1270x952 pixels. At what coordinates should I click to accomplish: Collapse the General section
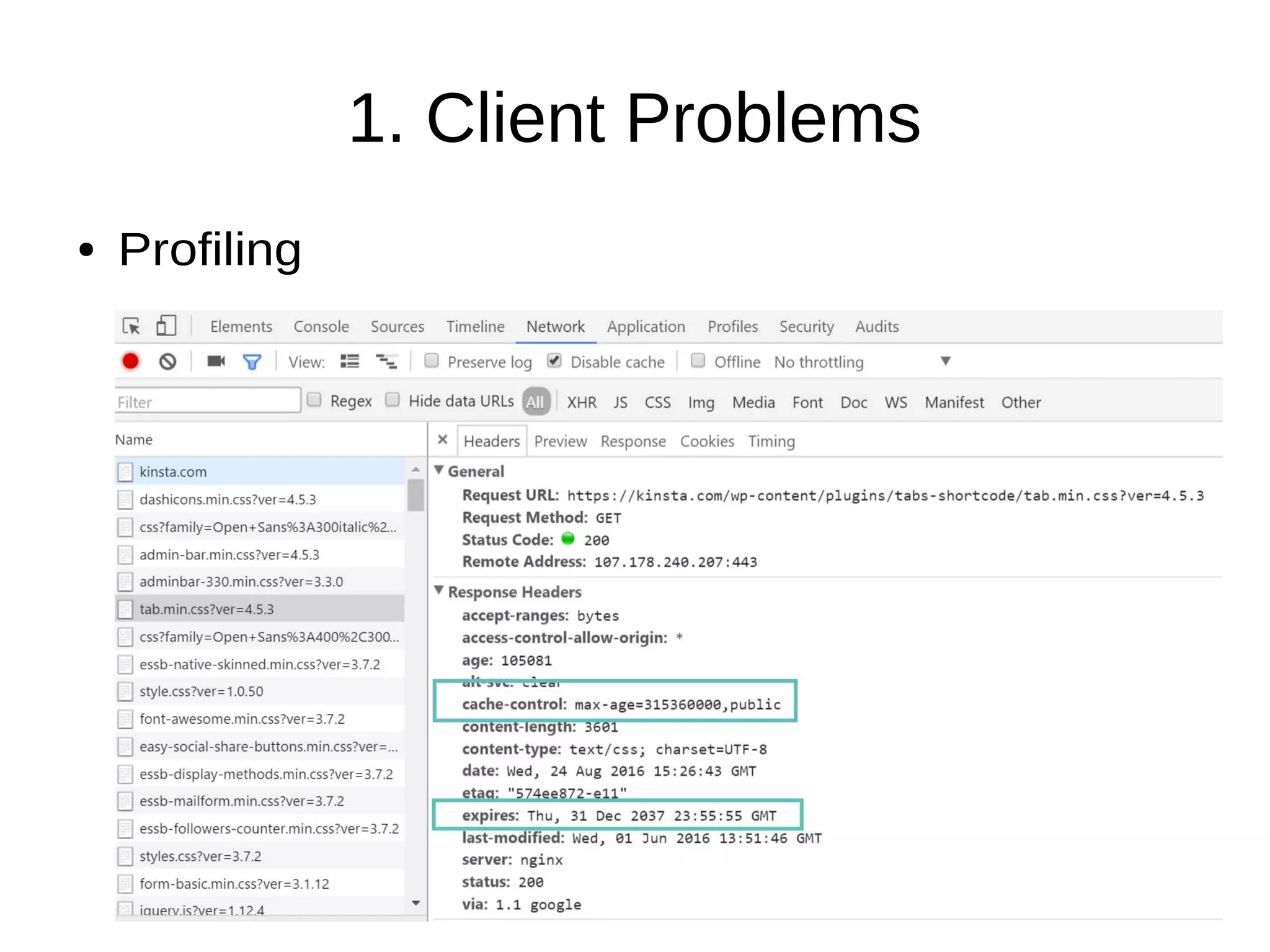coord(439,470)
